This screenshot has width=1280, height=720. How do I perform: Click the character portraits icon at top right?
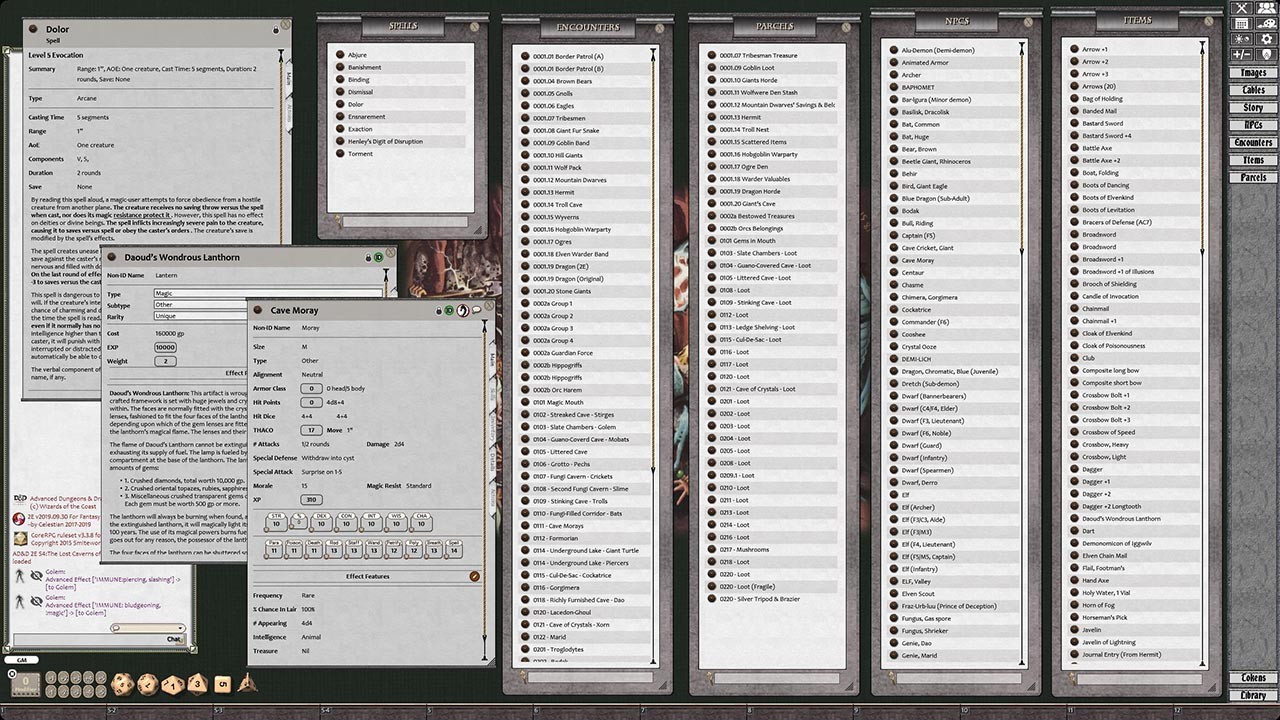pos(1266,9)
